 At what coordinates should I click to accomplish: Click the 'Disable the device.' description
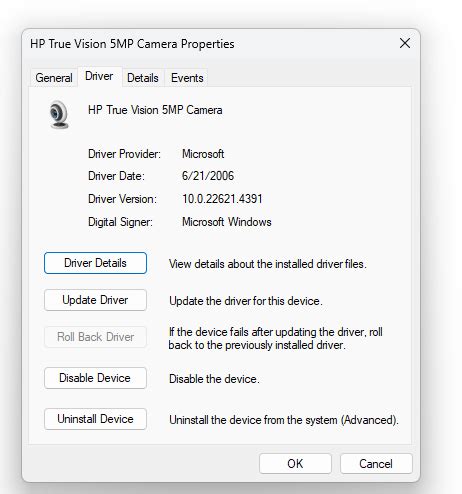pos(214,379)
